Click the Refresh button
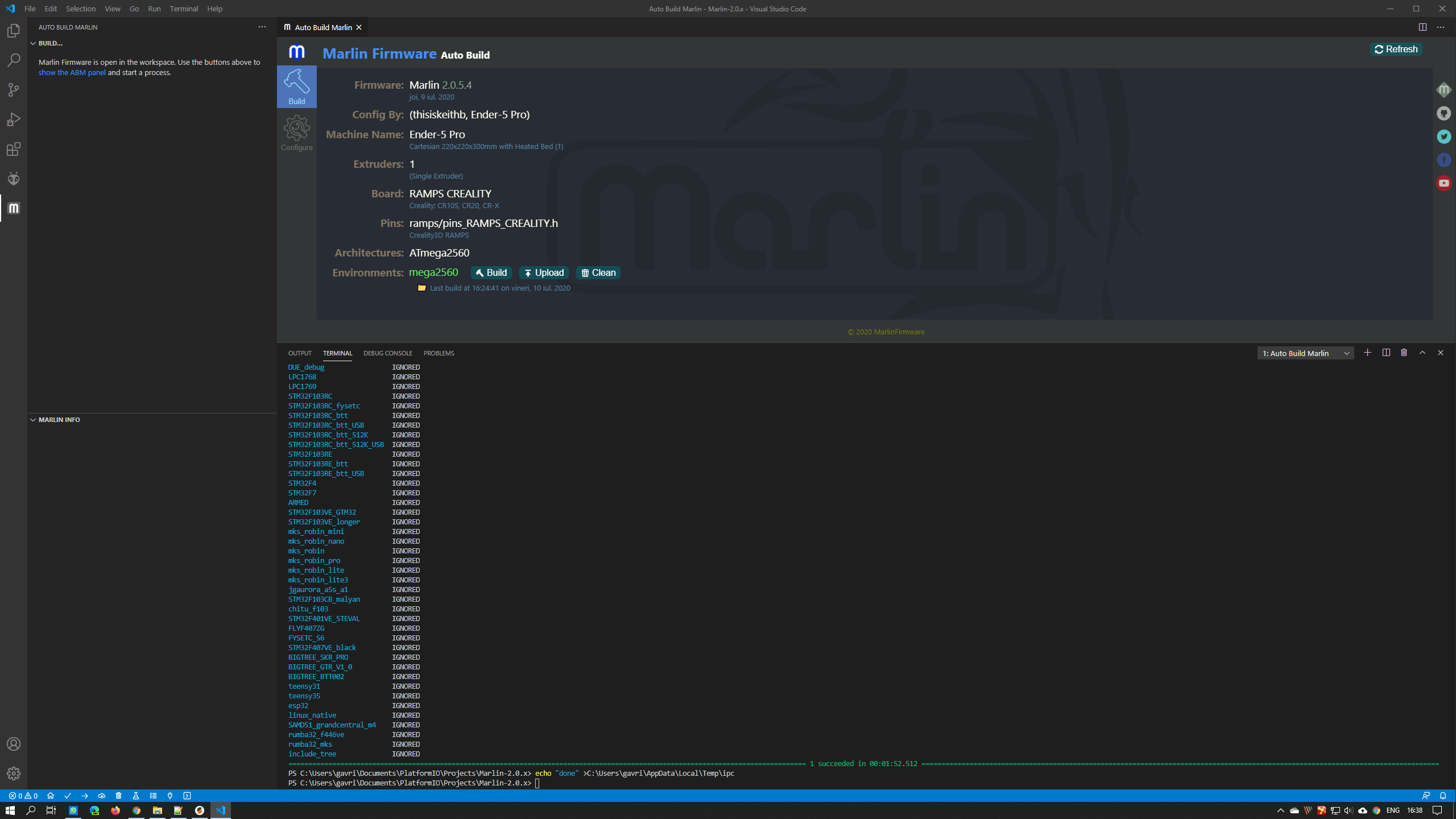This screenshot has height=819, width=1456. 1396,49
